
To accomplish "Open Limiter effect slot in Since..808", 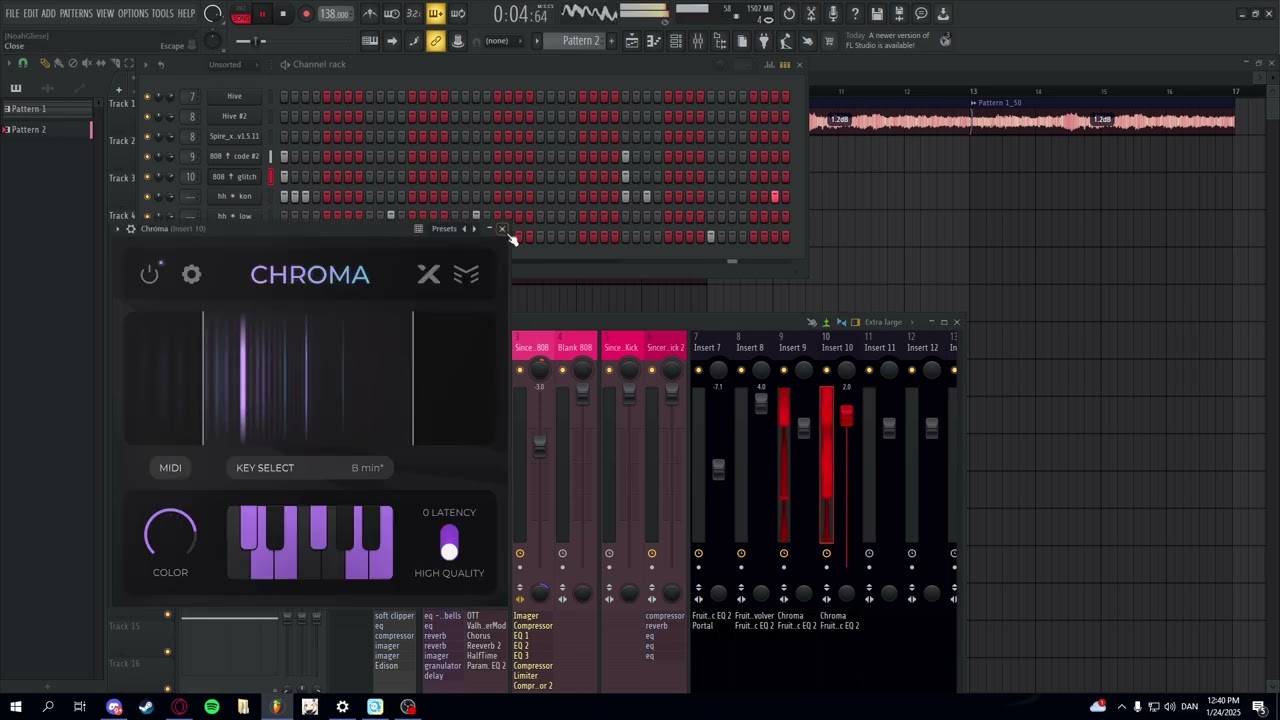I will tap(527, 676).
